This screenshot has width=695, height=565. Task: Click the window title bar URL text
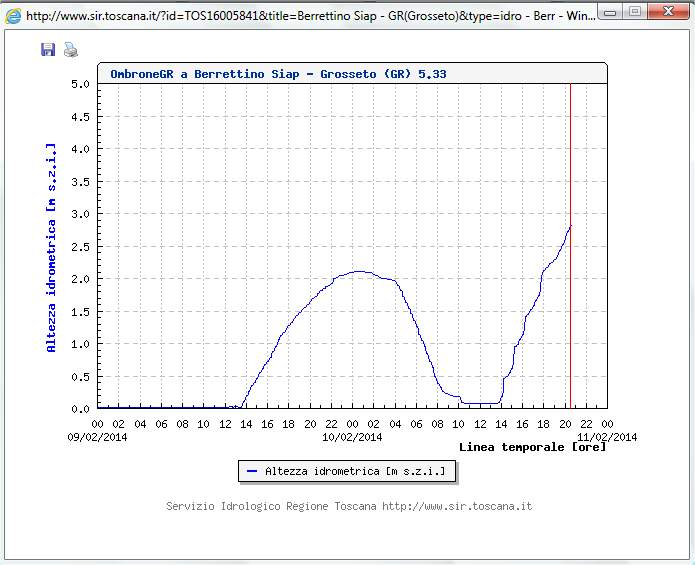point(300,16)
